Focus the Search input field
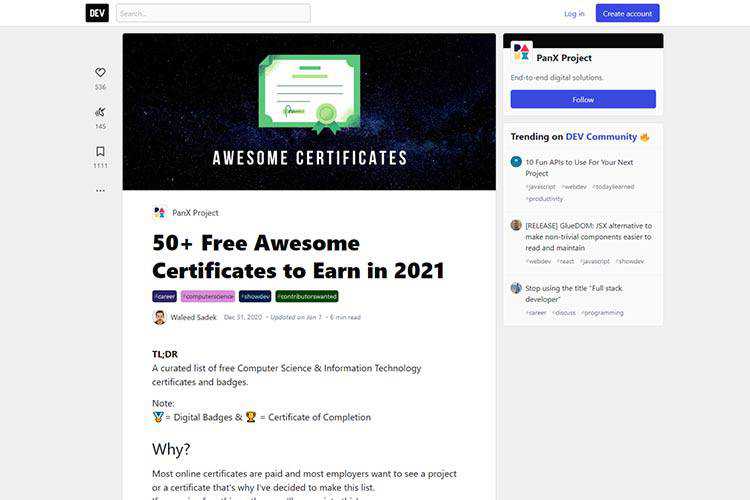This screenshot has height=500, width=750. [213, 13]
